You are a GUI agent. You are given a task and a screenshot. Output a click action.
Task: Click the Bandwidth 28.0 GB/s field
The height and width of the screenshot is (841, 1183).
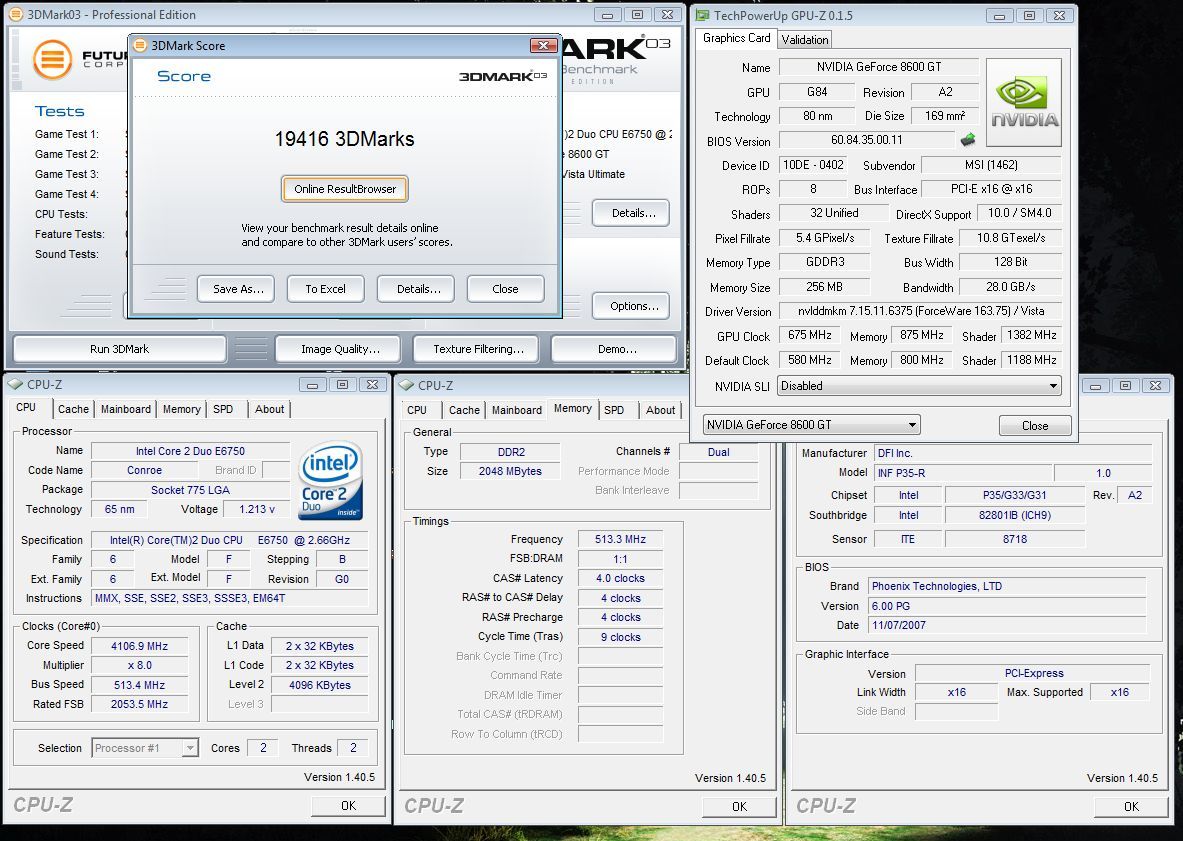[1010, 287]
